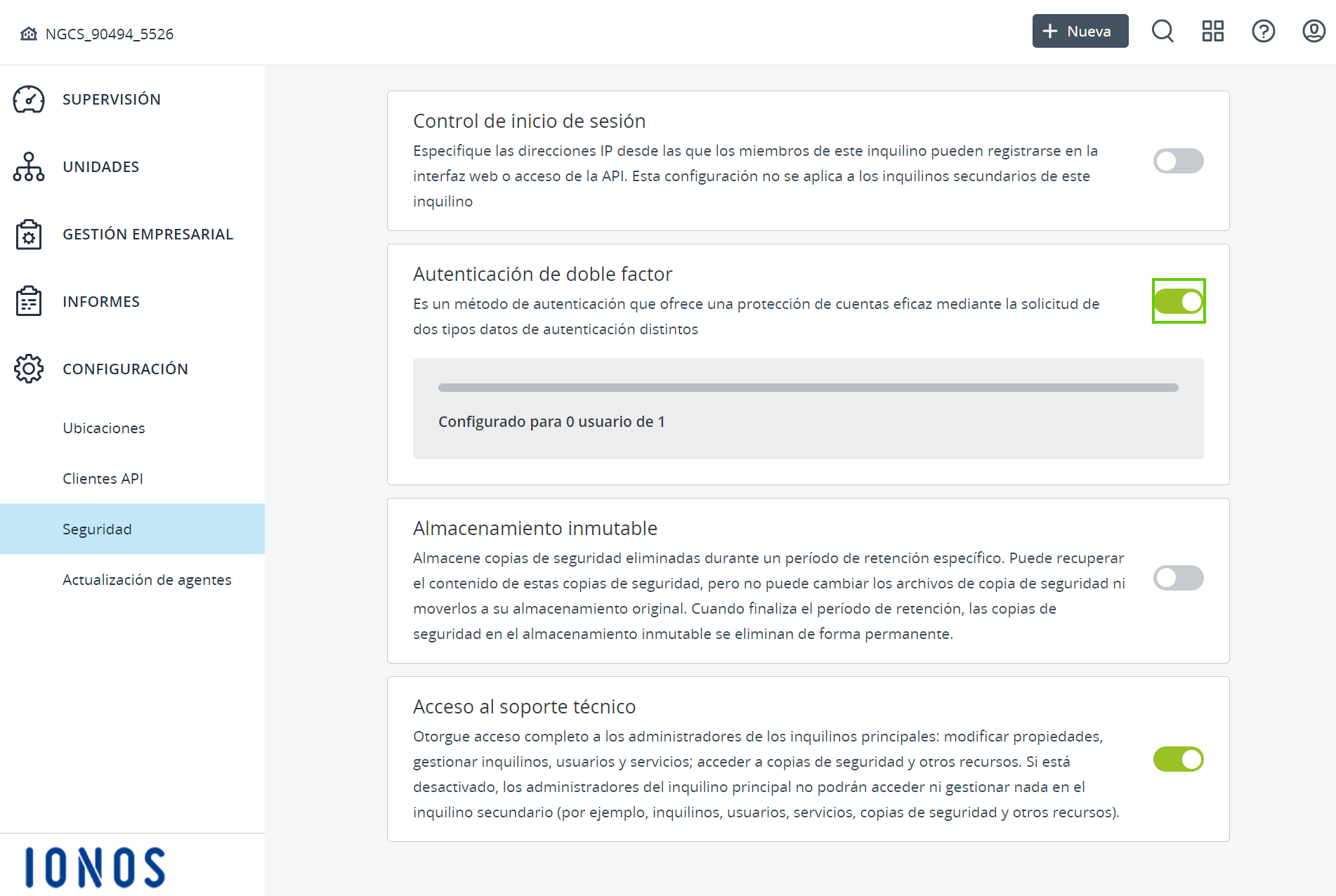
Task: Click 'Configurado para 0 usuario de 1' text
Action: (551, 421)
